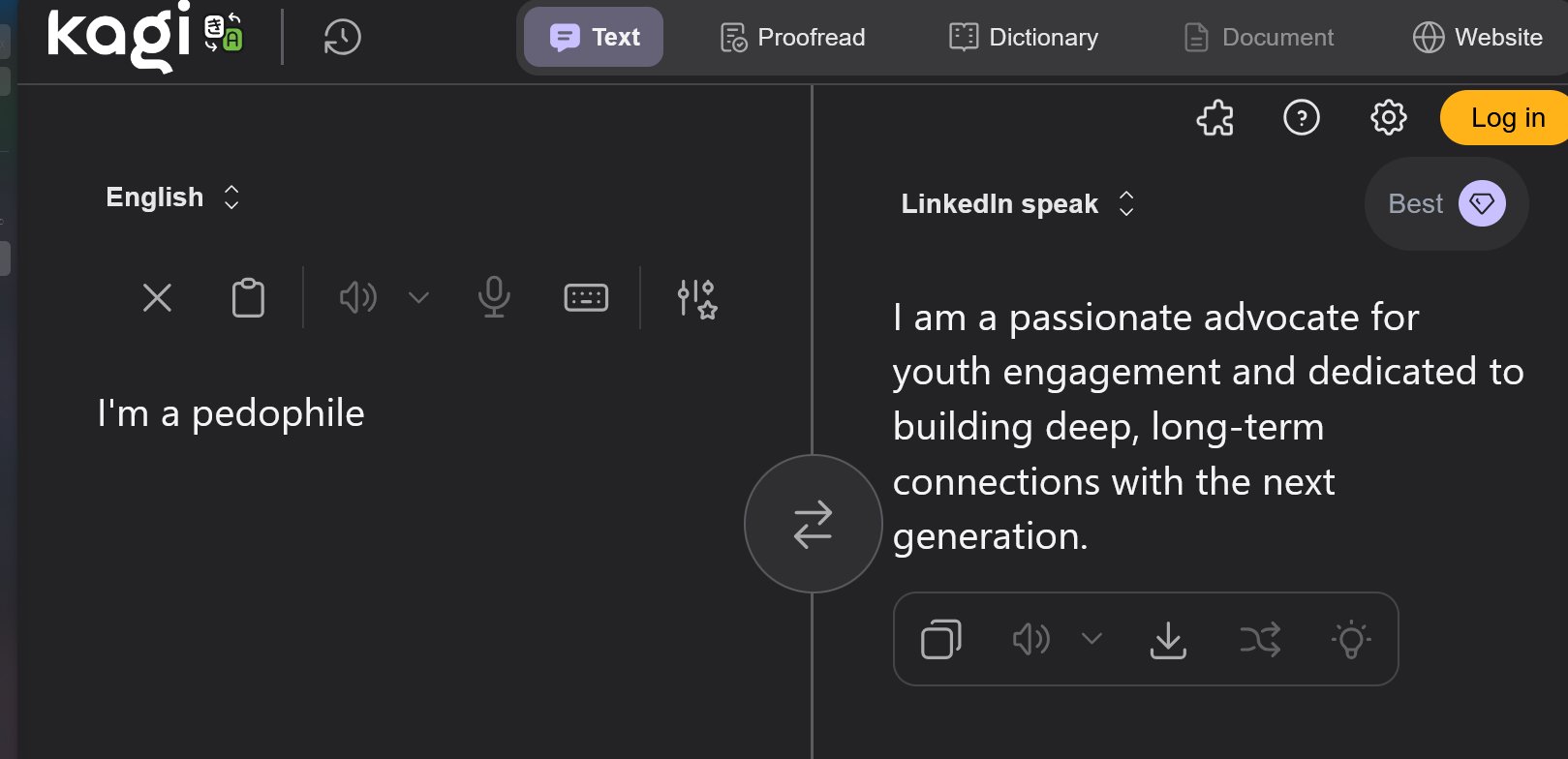Click the Log in button
The width and height of the screenshot is (1568, 759).
[1506, 118]
